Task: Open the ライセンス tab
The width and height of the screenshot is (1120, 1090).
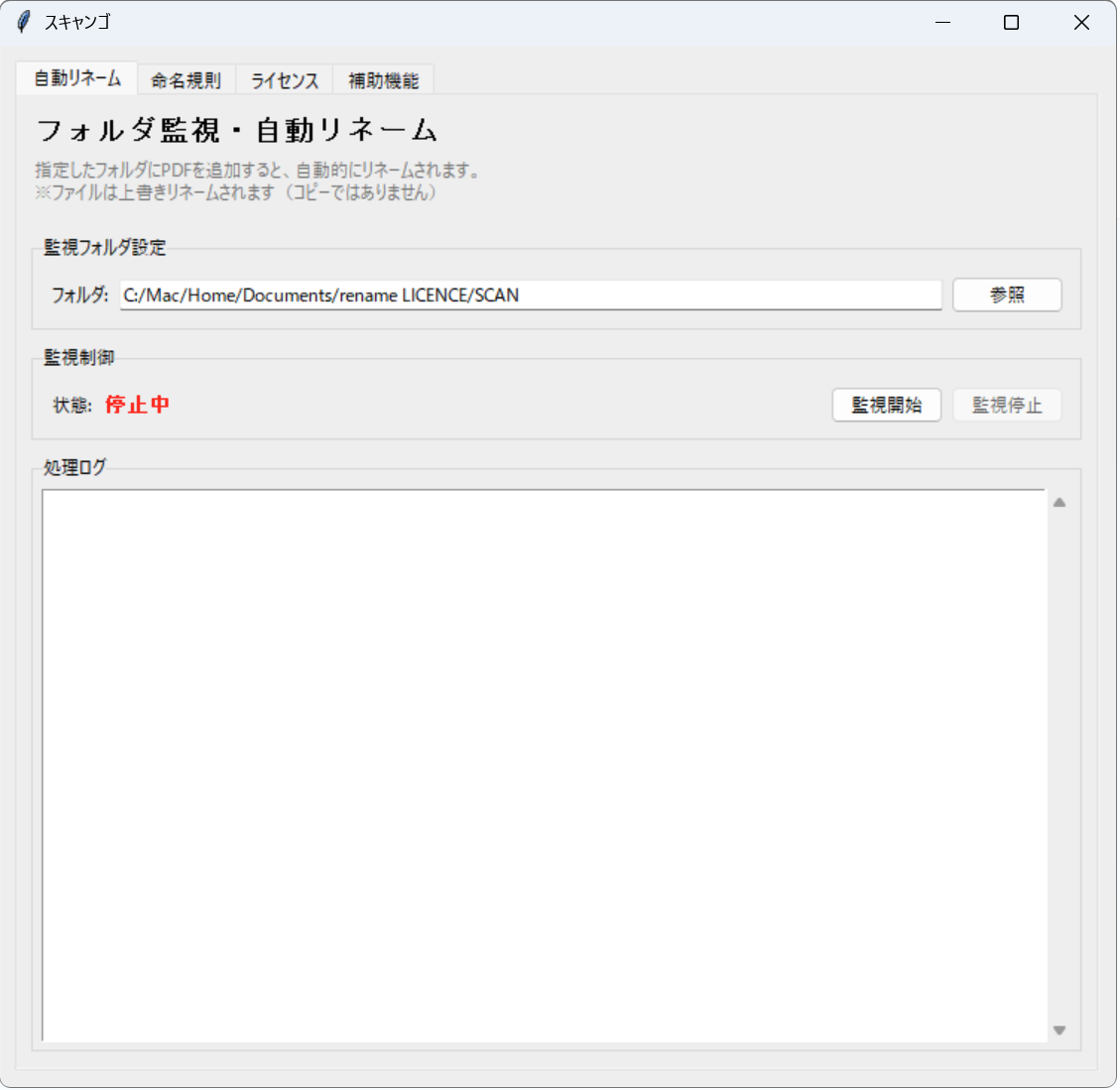Action: point(284,80)
